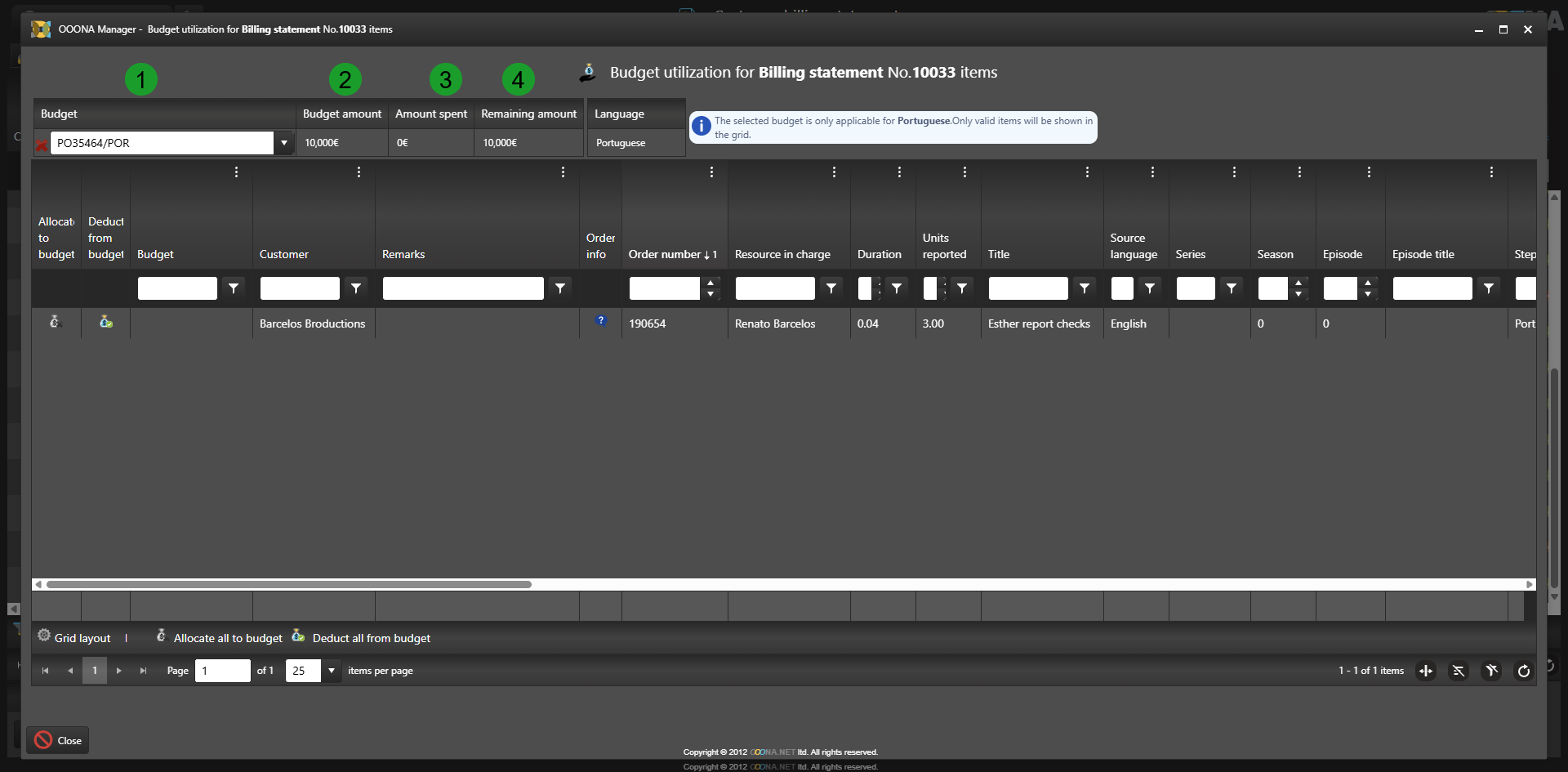The height and width of the screenshot is (772, 1568).
Task: Open the Title column options menu
Action: [x=1087, y=172]
